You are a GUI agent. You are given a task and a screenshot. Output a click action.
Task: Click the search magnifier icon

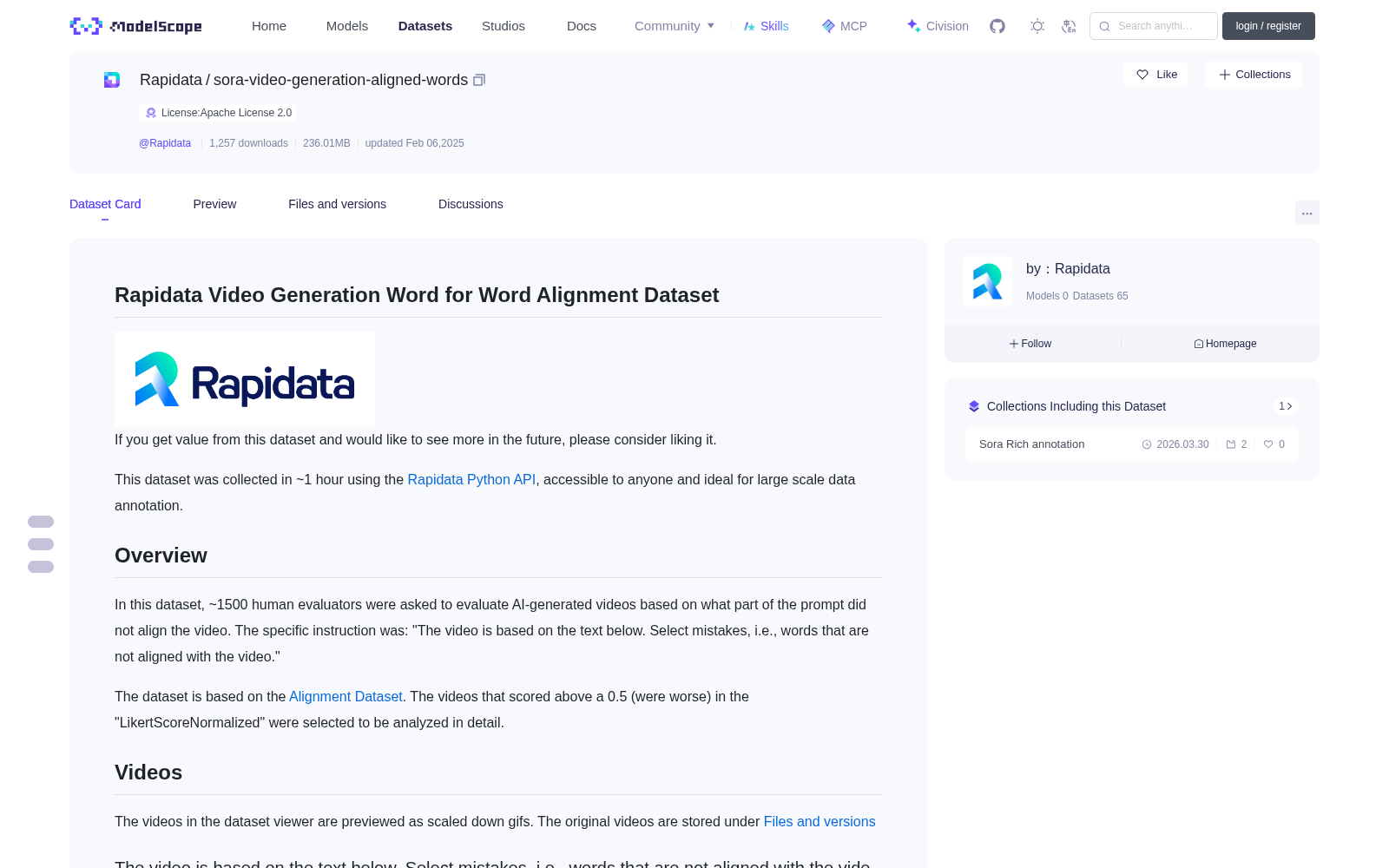[x=1104, y=26]
